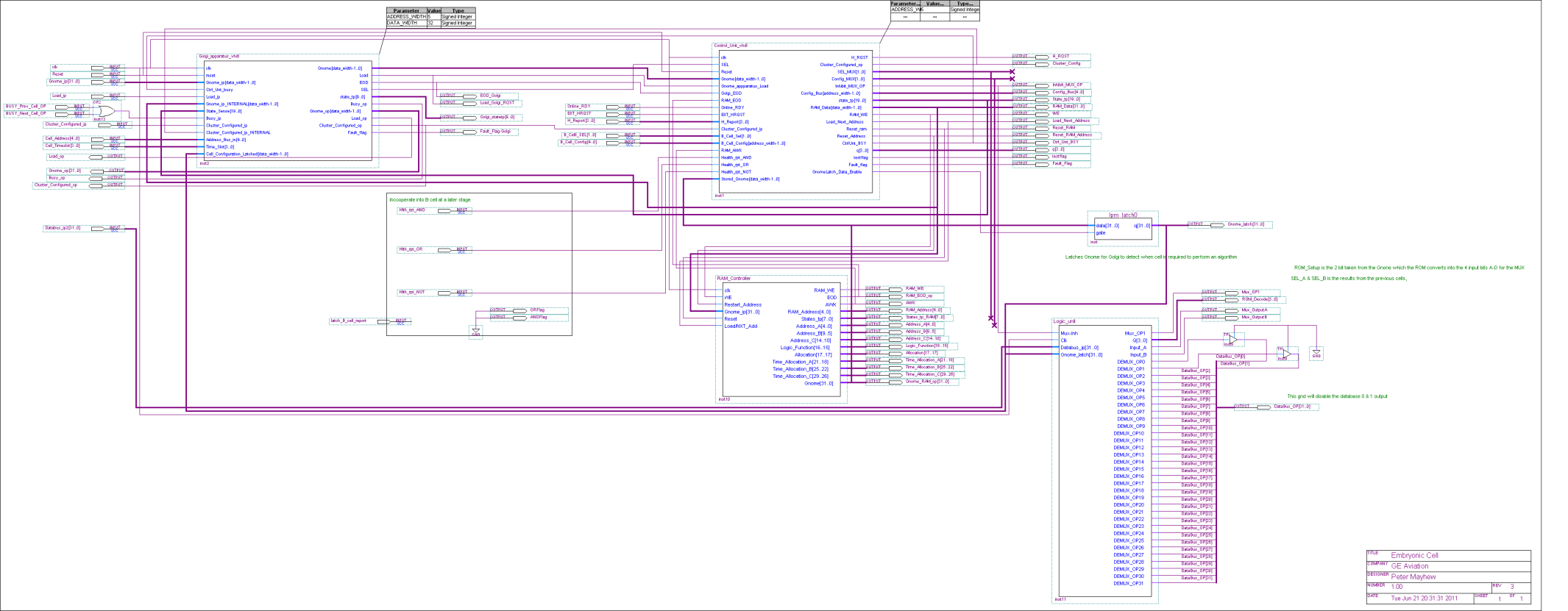Click the RAM_WE output pin symbol

coord(895,289)
